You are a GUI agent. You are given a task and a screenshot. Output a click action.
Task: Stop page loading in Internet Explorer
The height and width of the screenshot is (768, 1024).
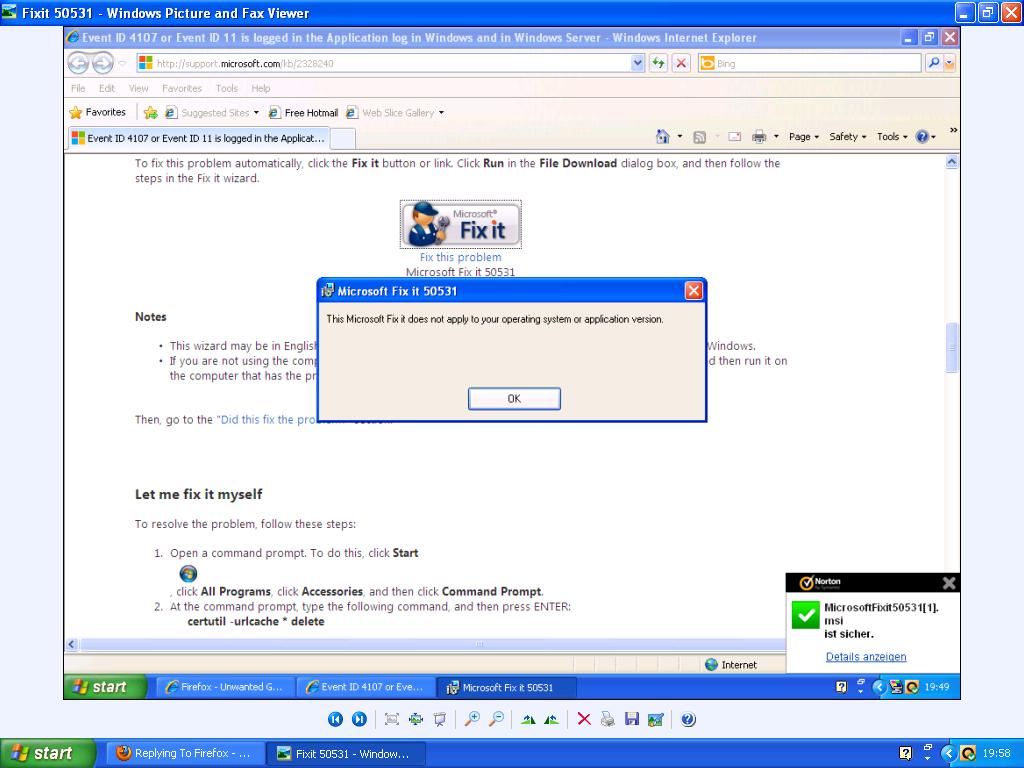pos(681,63)
